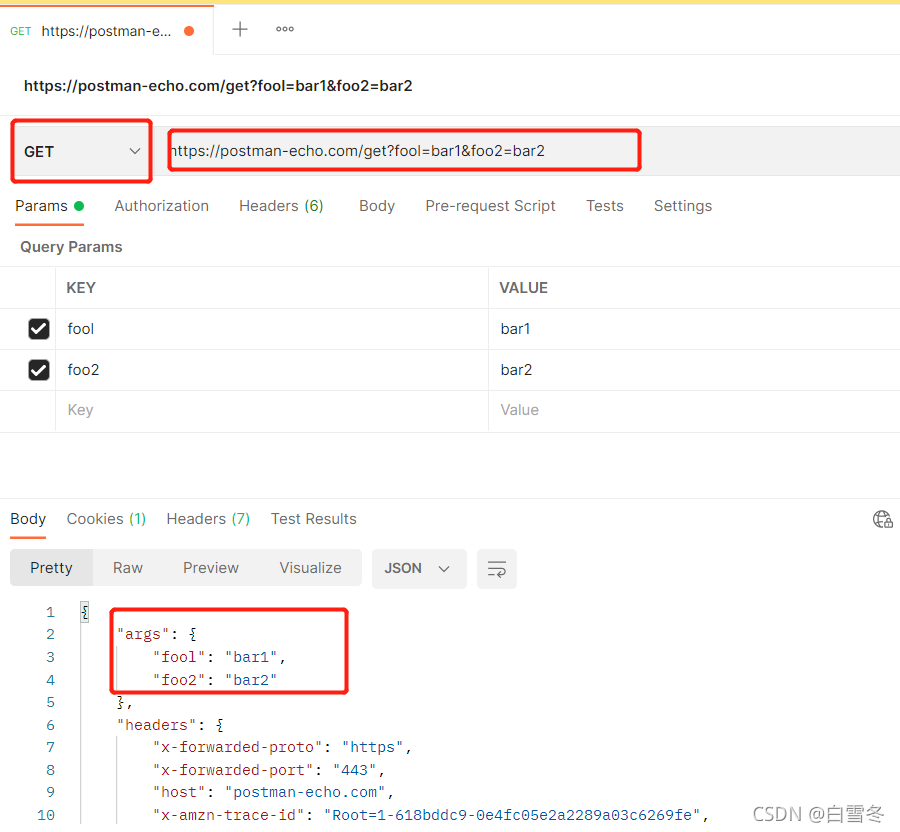Switch to the Authorization tab
Image resolution: width=900 pixels, height=832 pixels.
(161, 206)
